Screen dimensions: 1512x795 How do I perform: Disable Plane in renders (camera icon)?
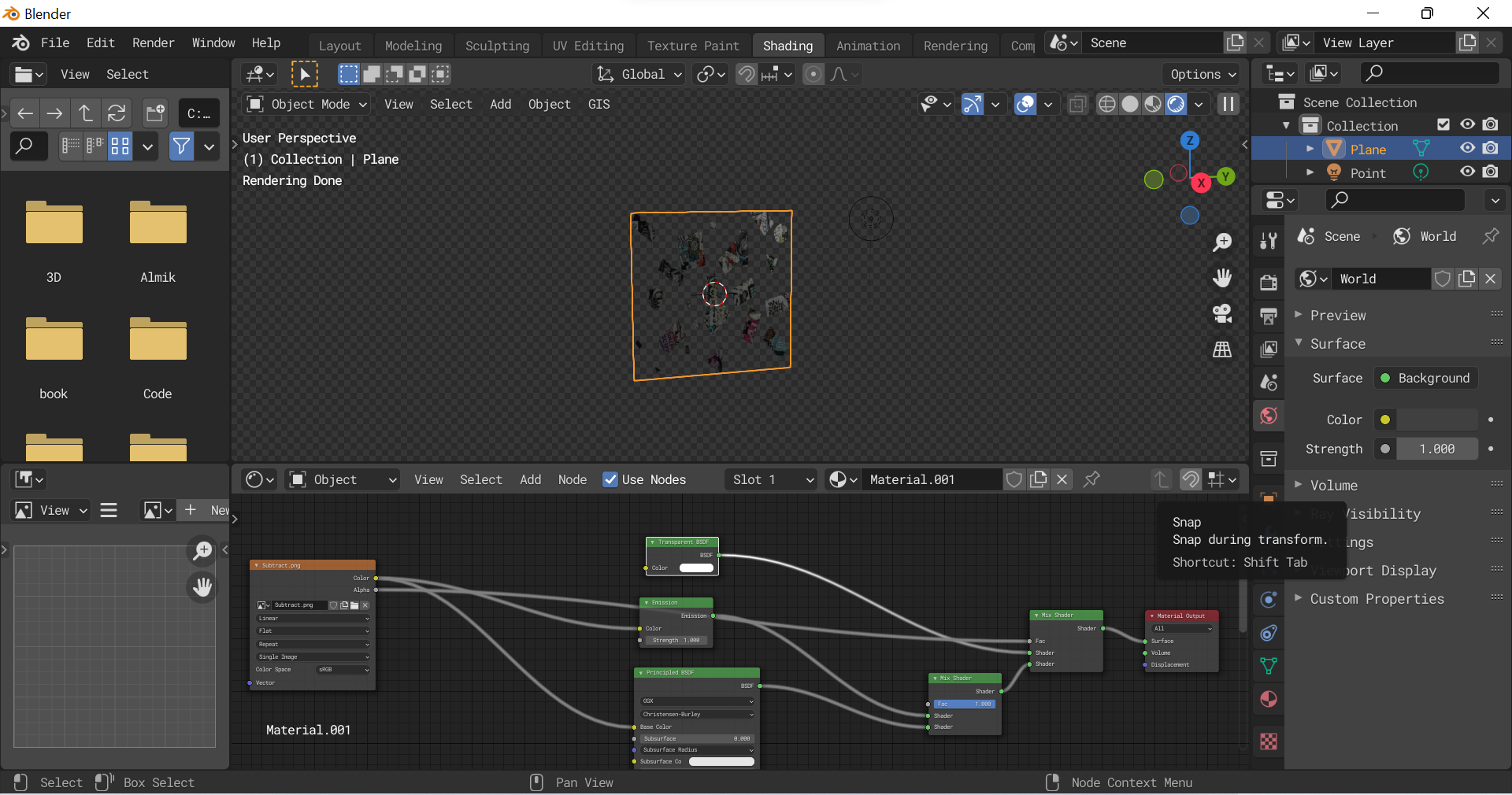[x=1490, y=148]
